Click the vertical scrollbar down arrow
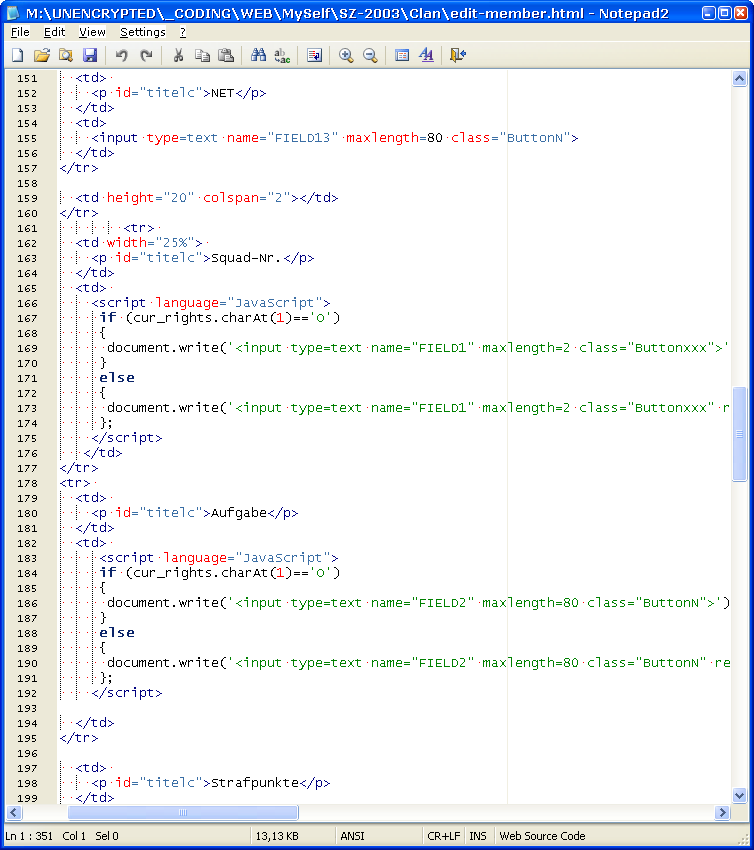754x850 pixels. 739,795
